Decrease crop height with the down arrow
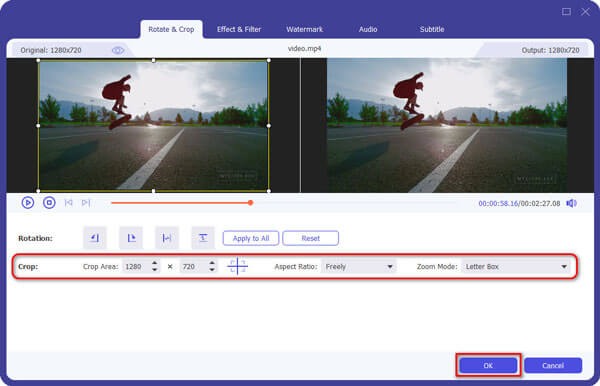 click(212, 270)
